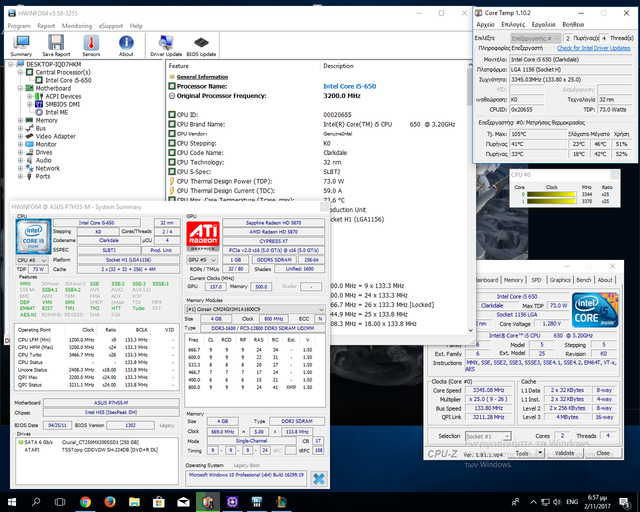Open the Εργαλεία menu in Core Temp

click(x=544, y=24)
